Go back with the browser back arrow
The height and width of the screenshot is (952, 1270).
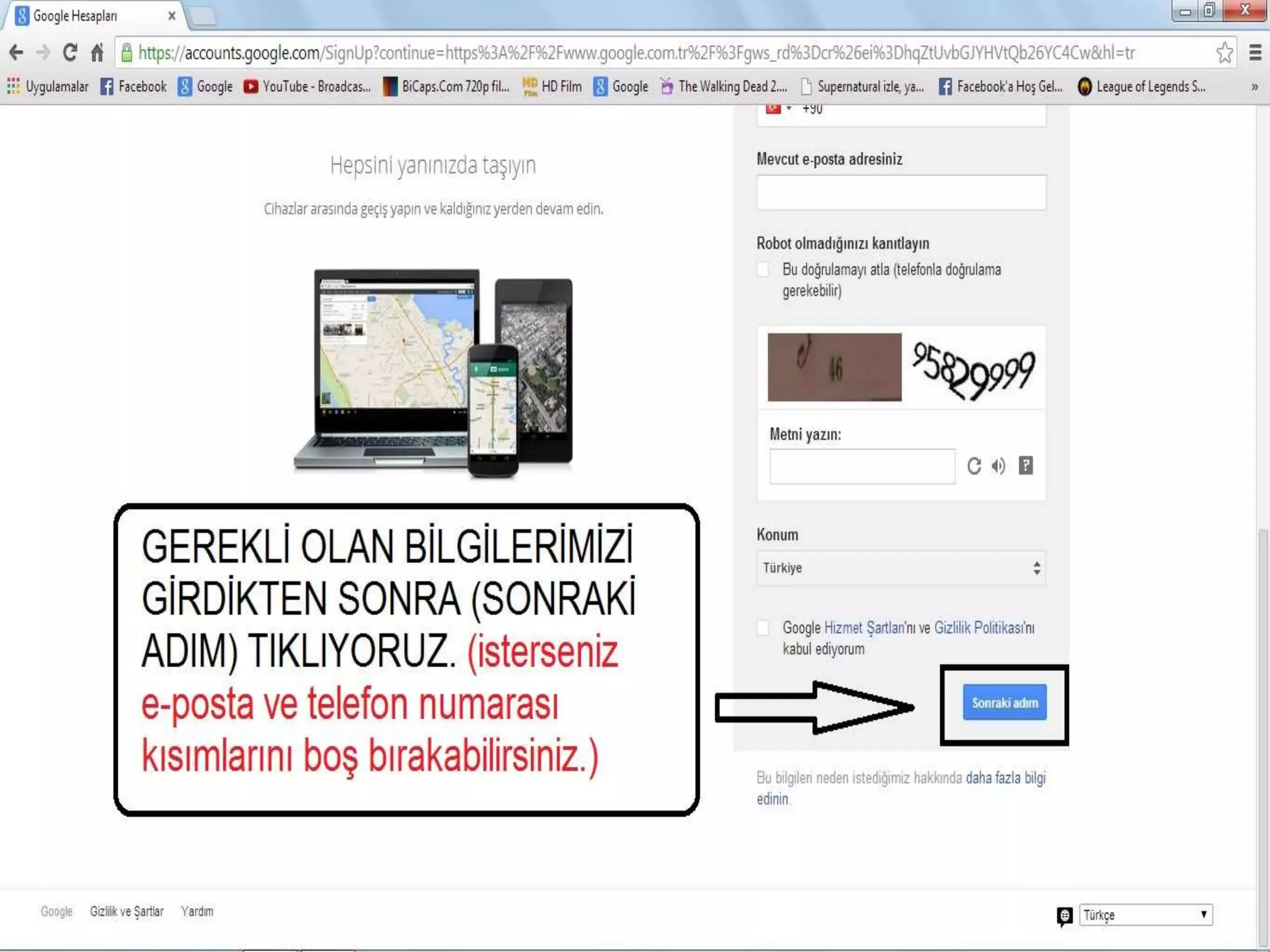coord(17,53)
